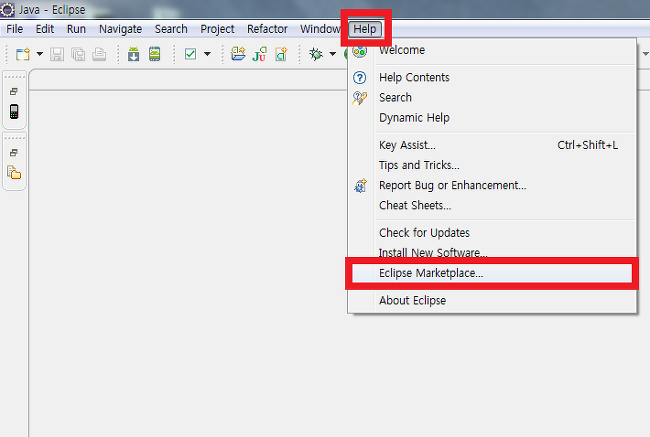Open Eclipse Marketplace
The height and width of the screenshot is (437, 650).
(492, 273)
